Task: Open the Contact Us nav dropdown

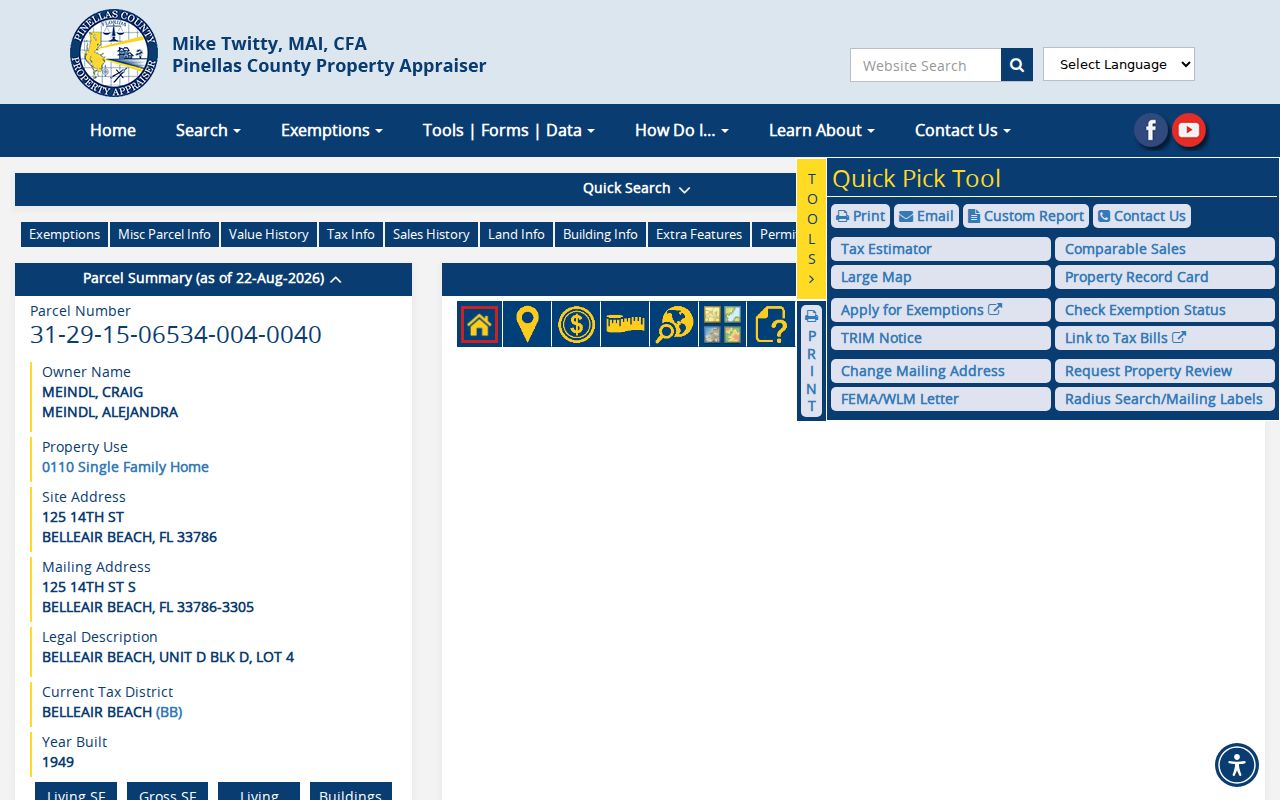Action: [x=963, y=130]
